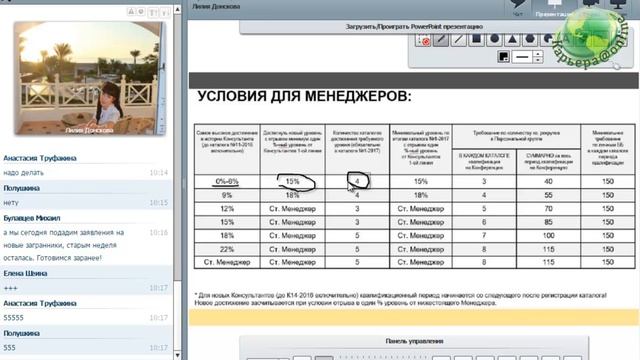Image resolution: width=640 pixels, height=360 pixels.
Task: Click chat scrollbar up arrow
Action: 178,9
